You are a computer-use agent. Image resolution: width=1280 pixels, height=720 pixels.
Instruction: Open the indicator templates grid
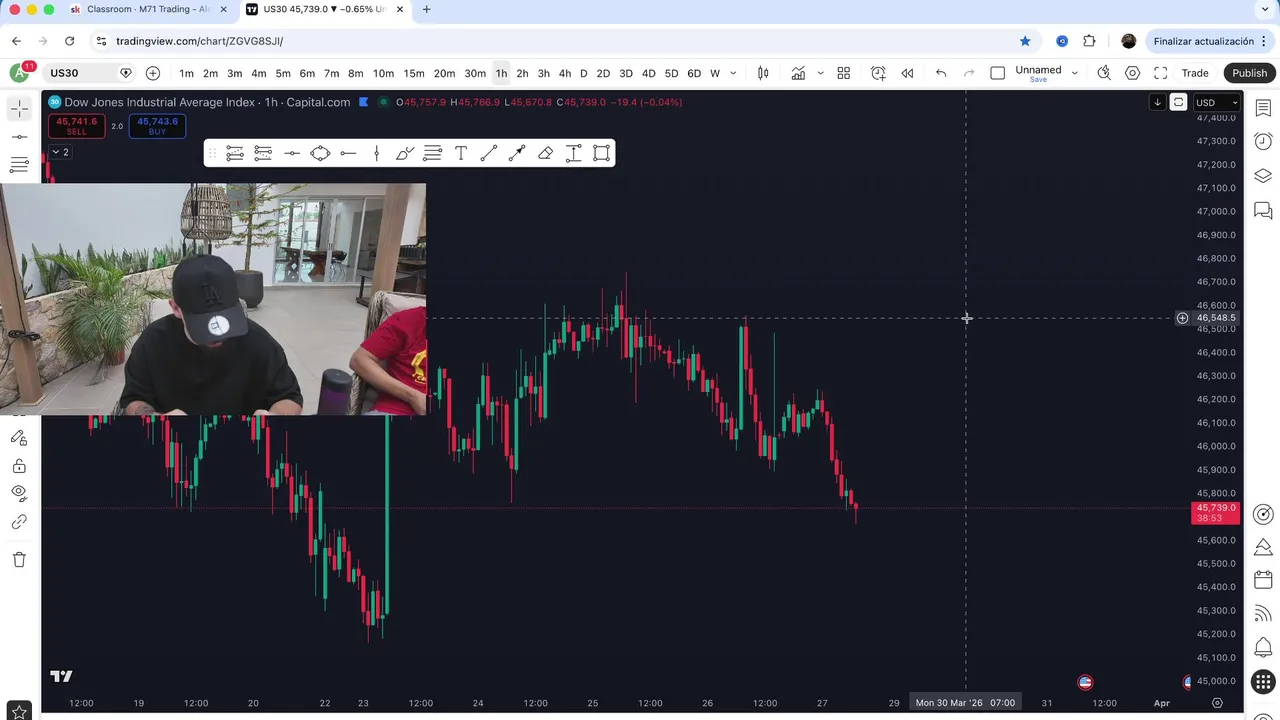tap(843, 73)
